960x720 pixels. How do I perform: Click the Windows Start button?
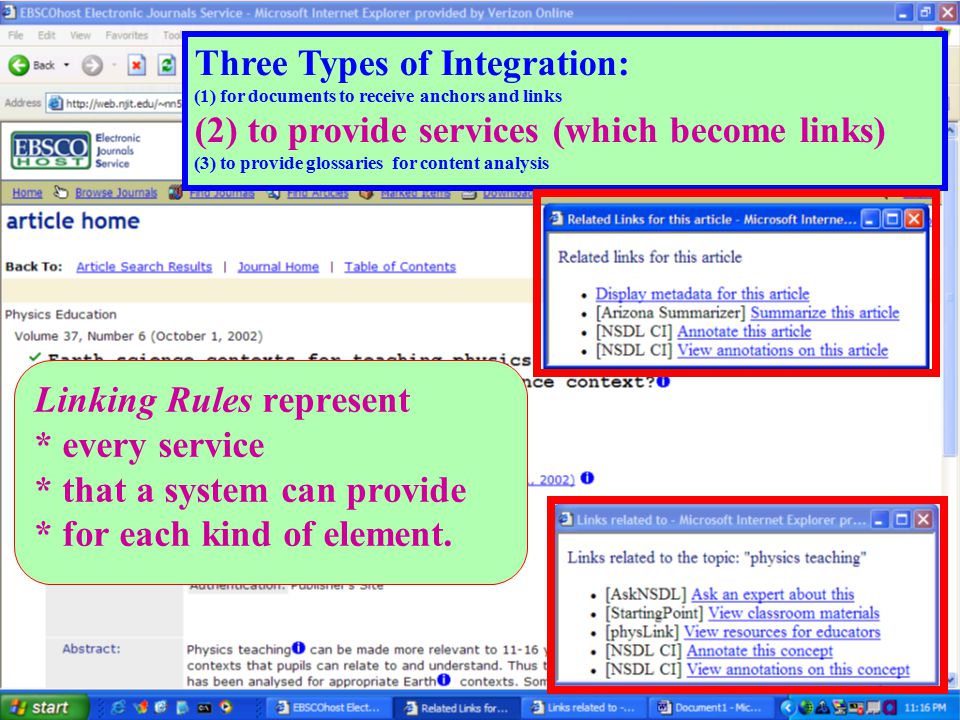(43, 707)
